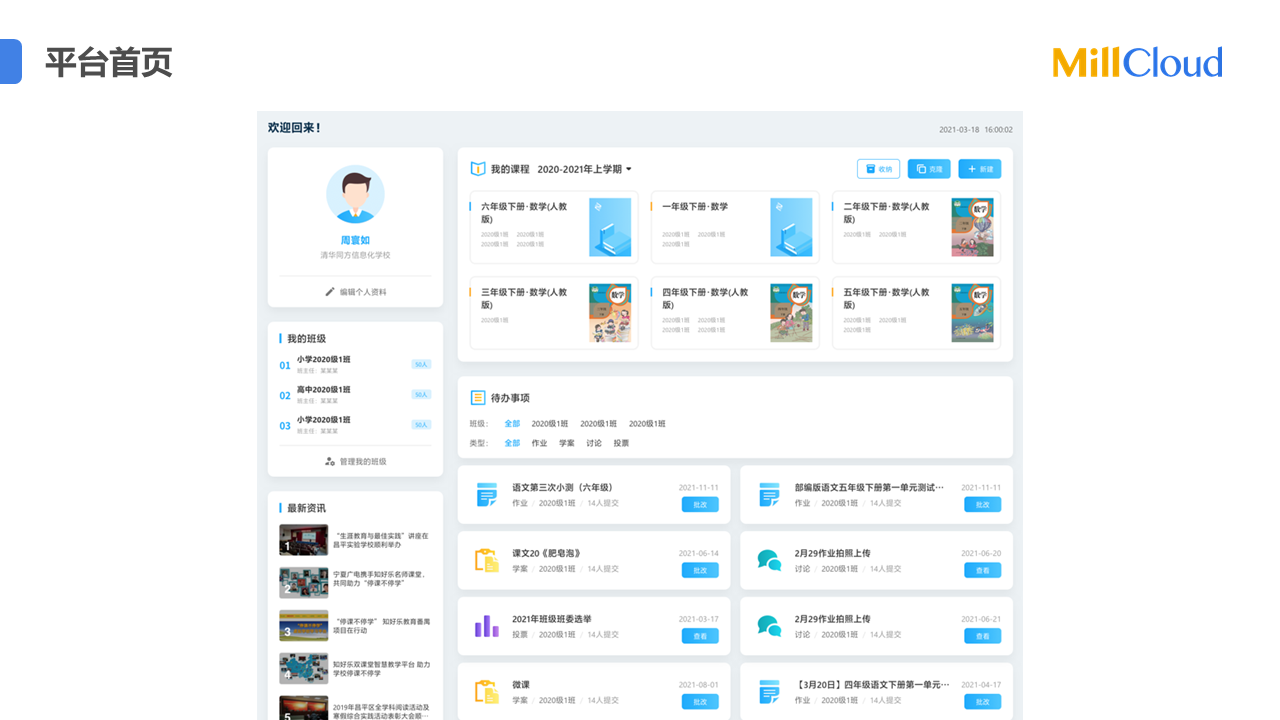Click the 待办事项 list icon
This screenshot has height=720, width=1280.
pyautogui.click(x=478, y=398)
